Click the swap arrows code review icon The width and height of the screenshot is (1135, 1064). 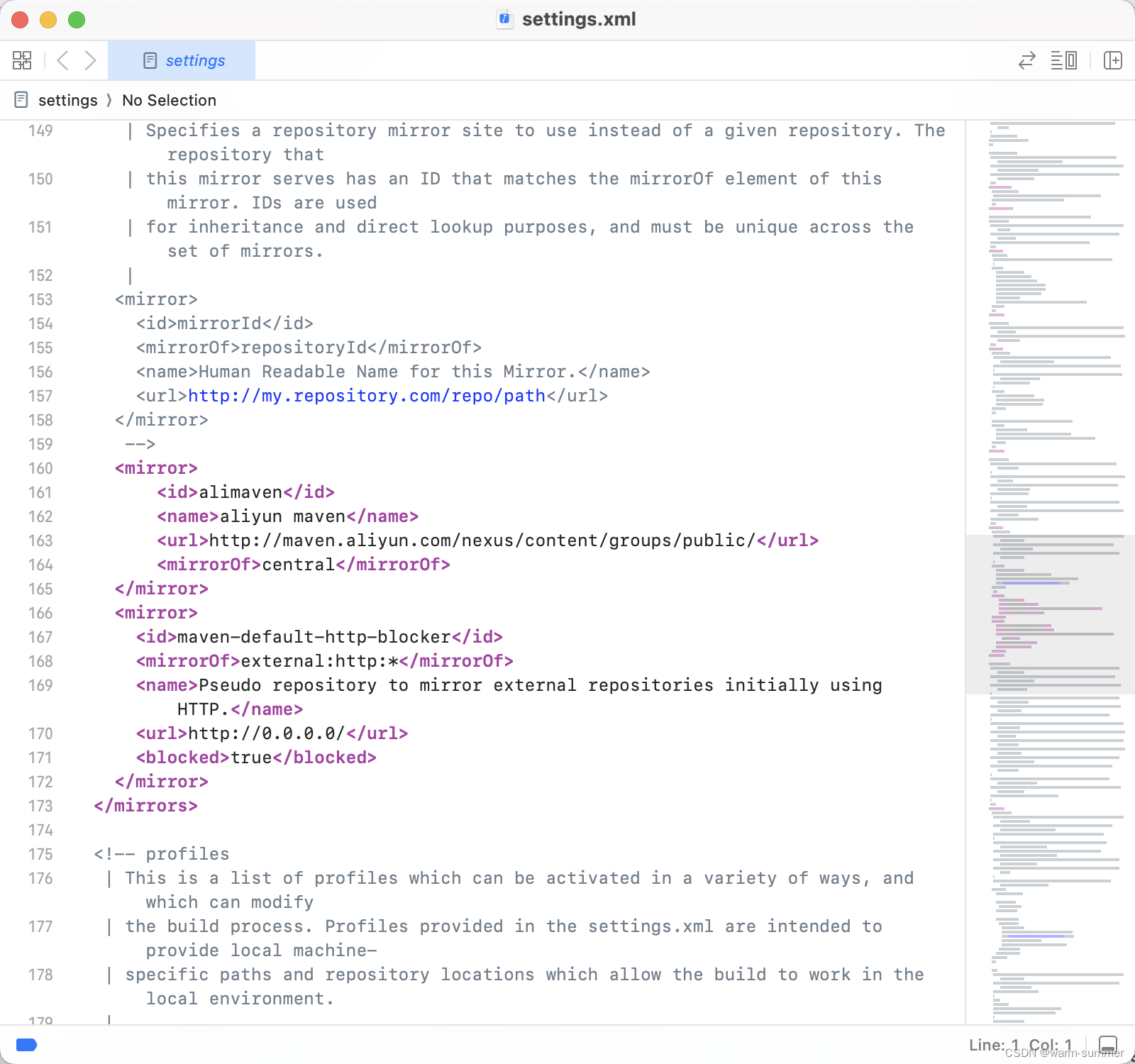pyautogui.click(x=1026, y=60)
